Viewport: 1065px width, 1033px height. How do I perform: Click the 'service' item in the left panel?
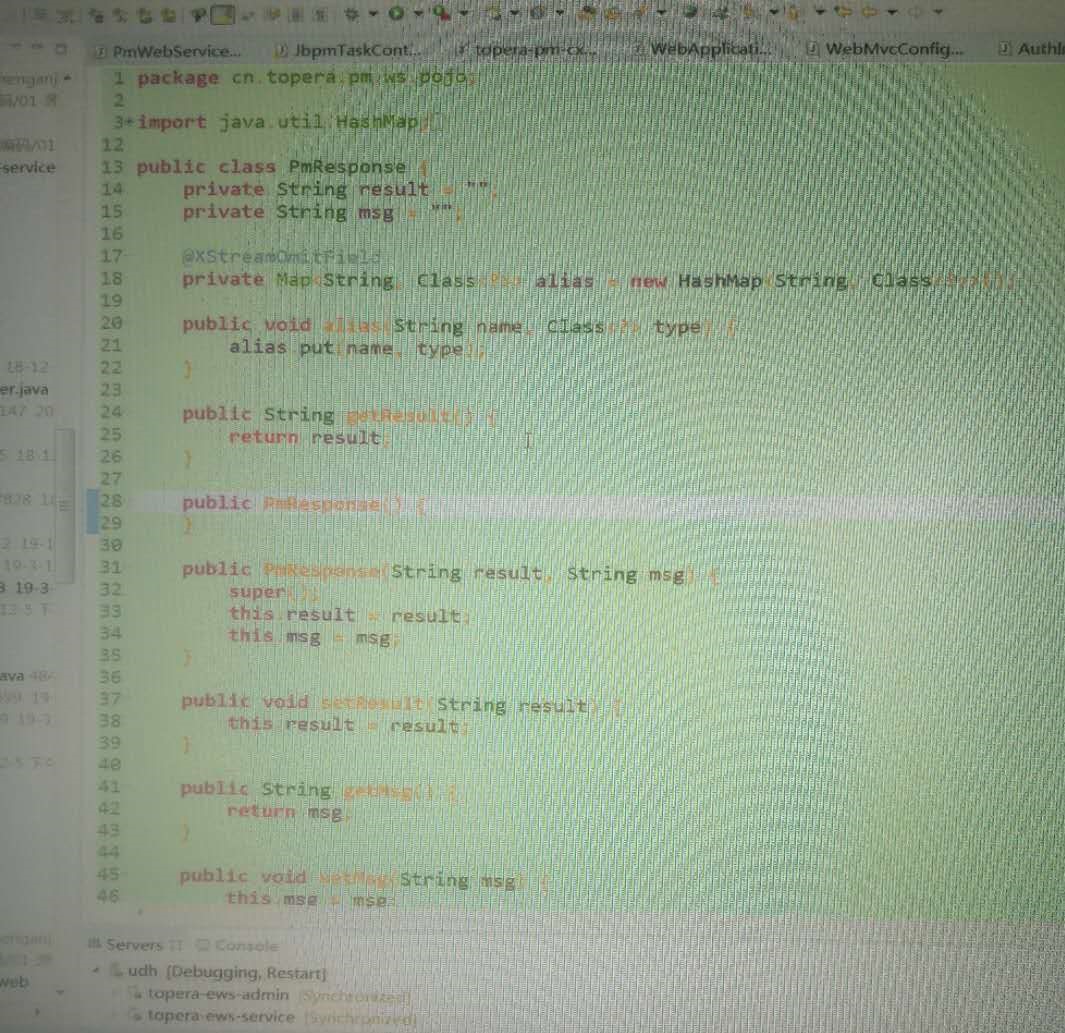tap(29, 167)
